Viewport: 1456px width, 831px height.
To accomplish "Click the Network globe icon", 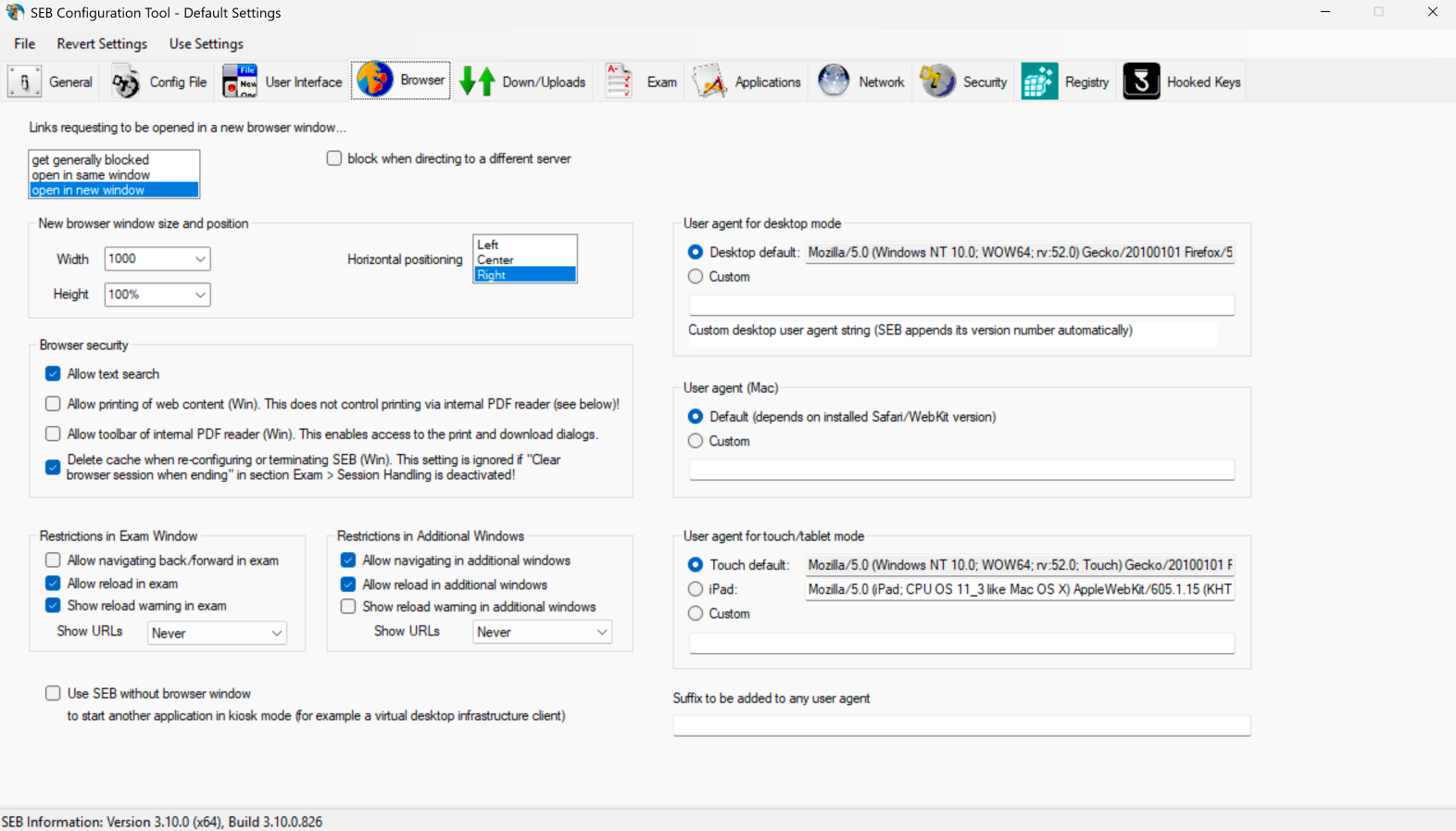I will coord(834,82).
